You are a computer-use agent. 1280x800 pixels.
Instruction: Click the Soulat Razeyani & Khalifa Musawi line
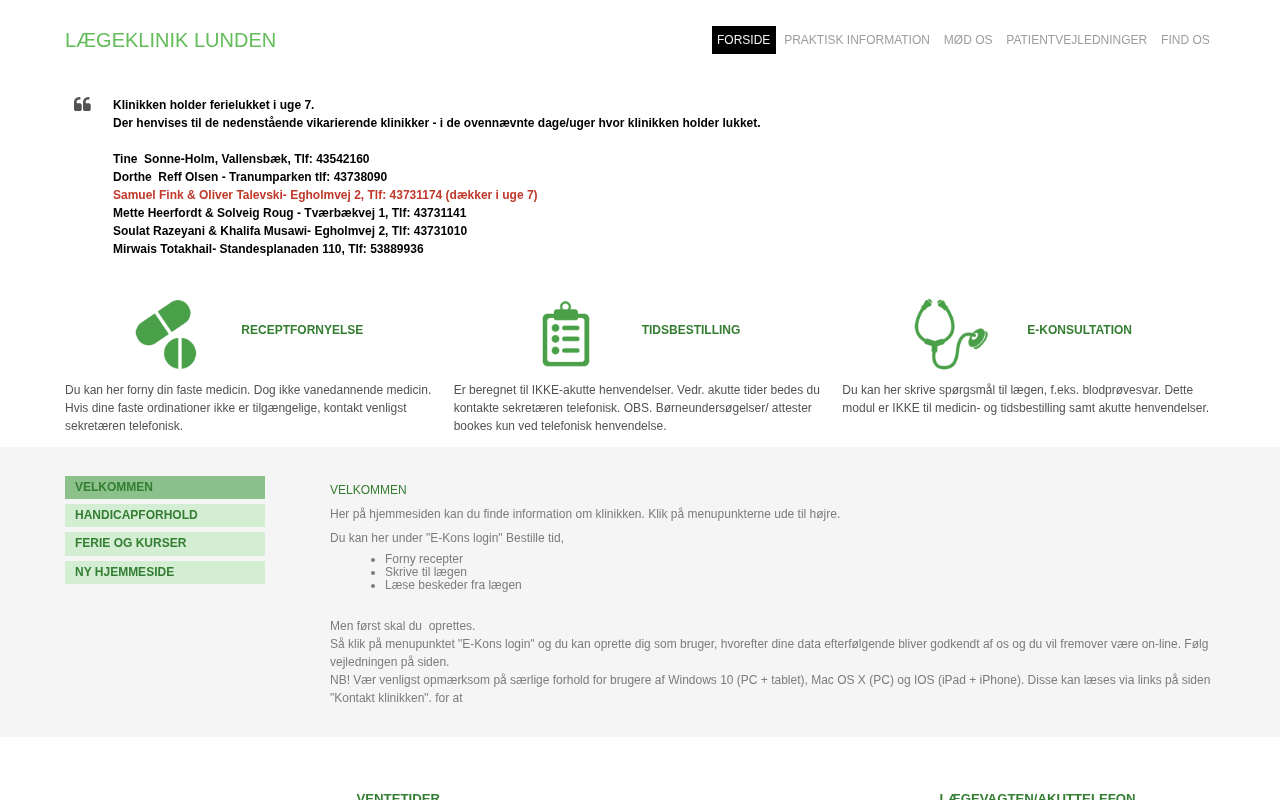(x=290, y=231)
